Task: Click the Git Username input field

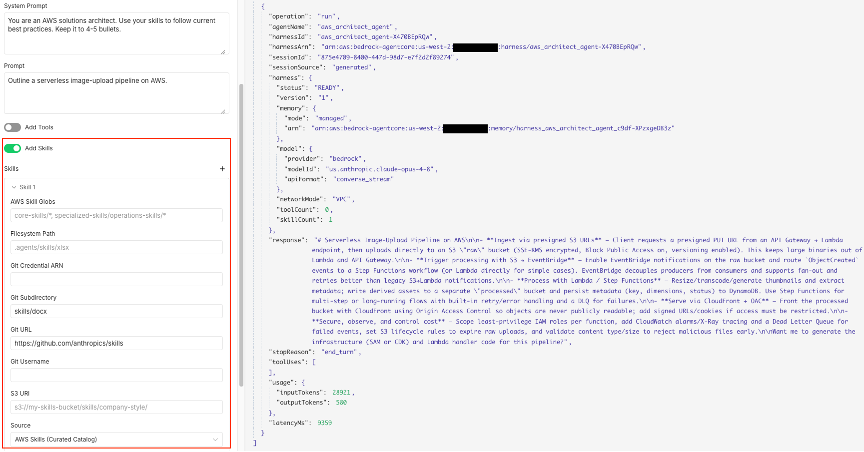Action: pyautogui.click(x=116, y=375)
